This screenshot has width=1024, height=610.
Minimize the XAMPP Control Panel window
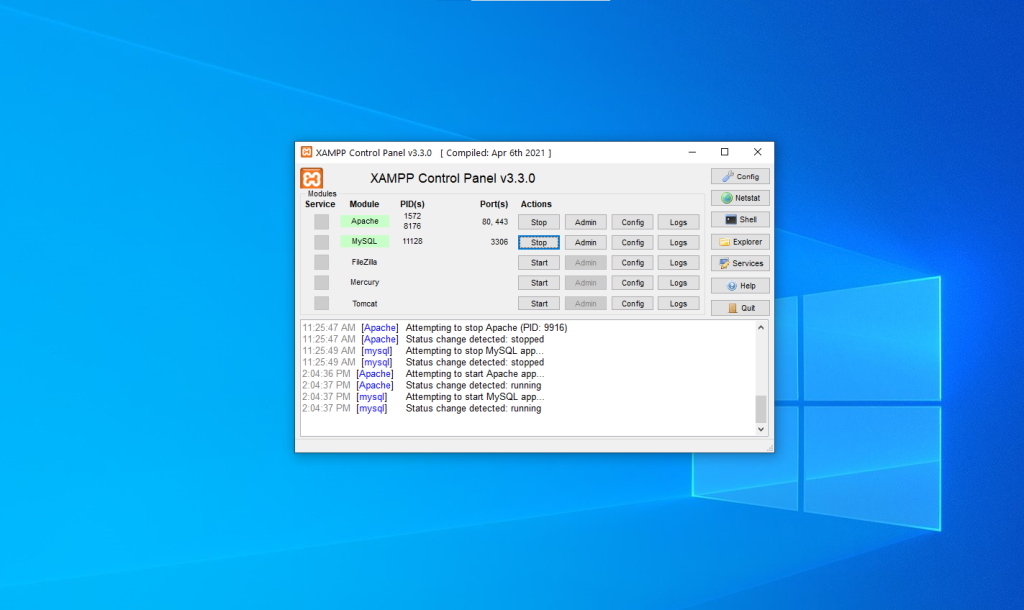692,152
